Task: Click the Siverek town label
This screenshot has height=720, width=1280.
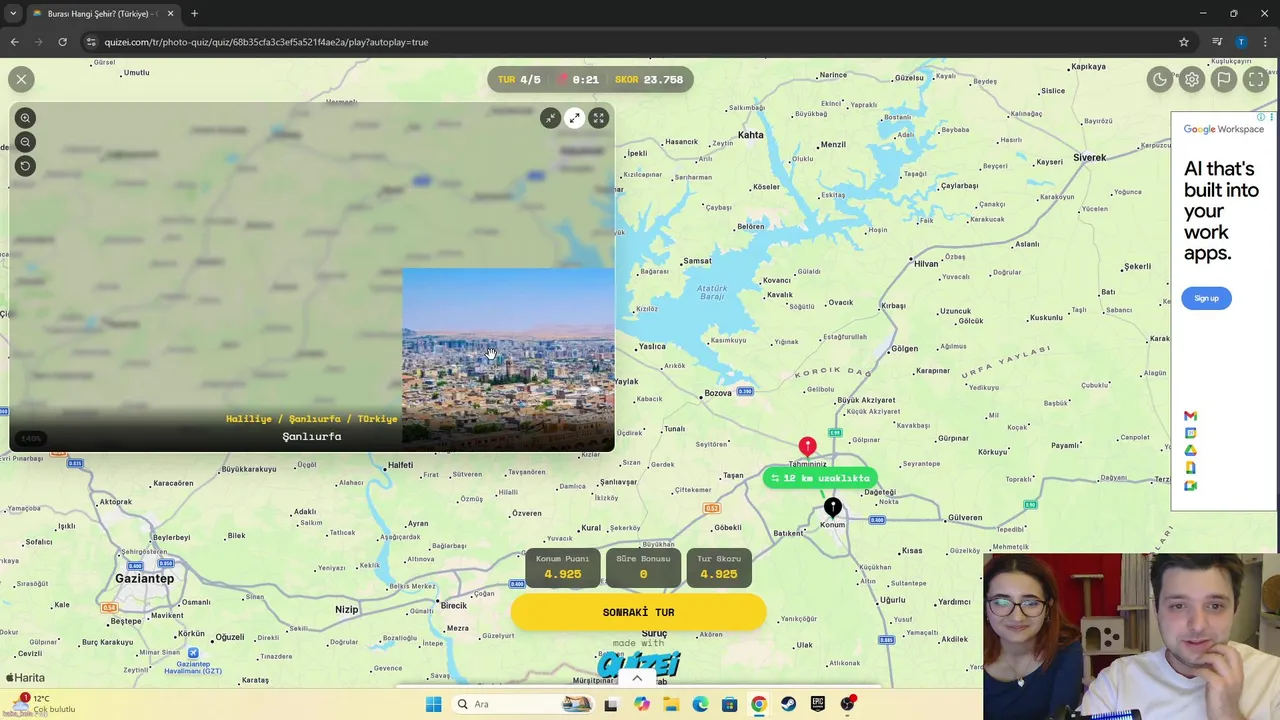Action: coord(1090,158)
